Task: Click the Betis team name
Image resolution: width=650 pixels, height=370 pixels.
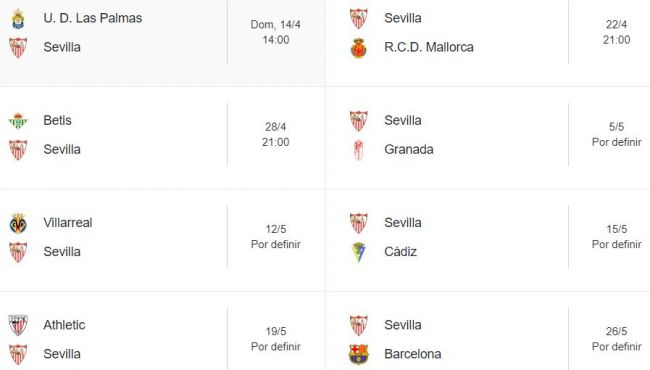Action: pyautogui.click(x=57, y=121)
